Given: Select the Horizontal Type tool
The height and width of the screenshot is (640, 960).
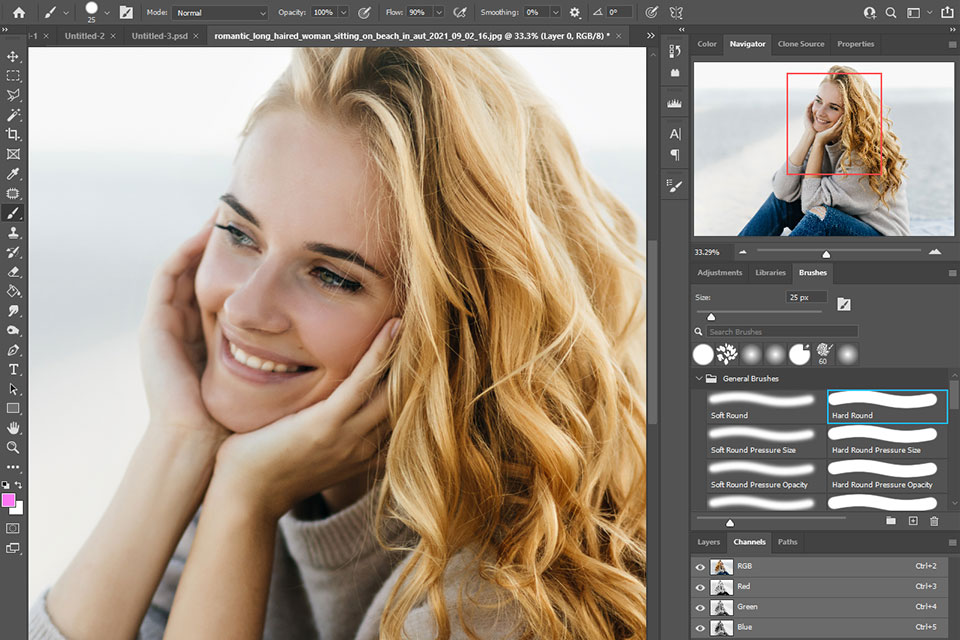Looking at the screenshot, I should (x=13, y=369).
